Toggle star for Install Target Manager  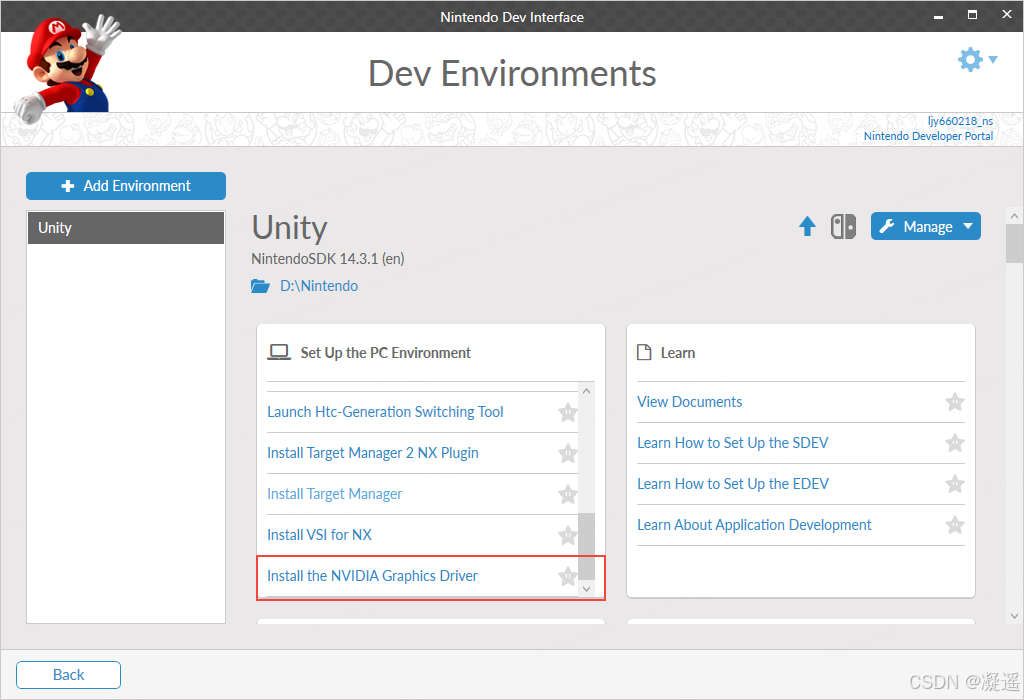pos(568,494)
